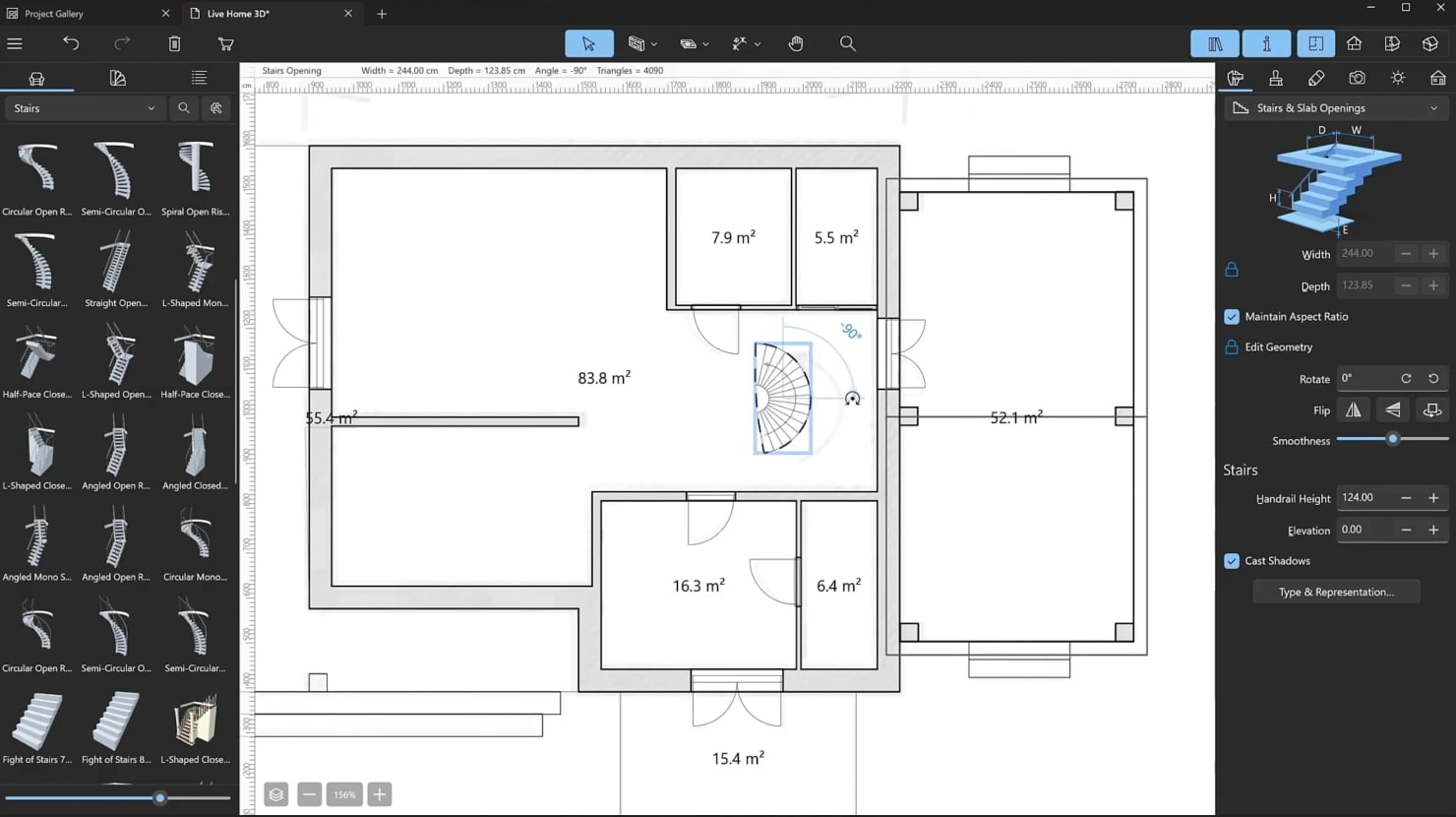Open library source filter icon

216,108
